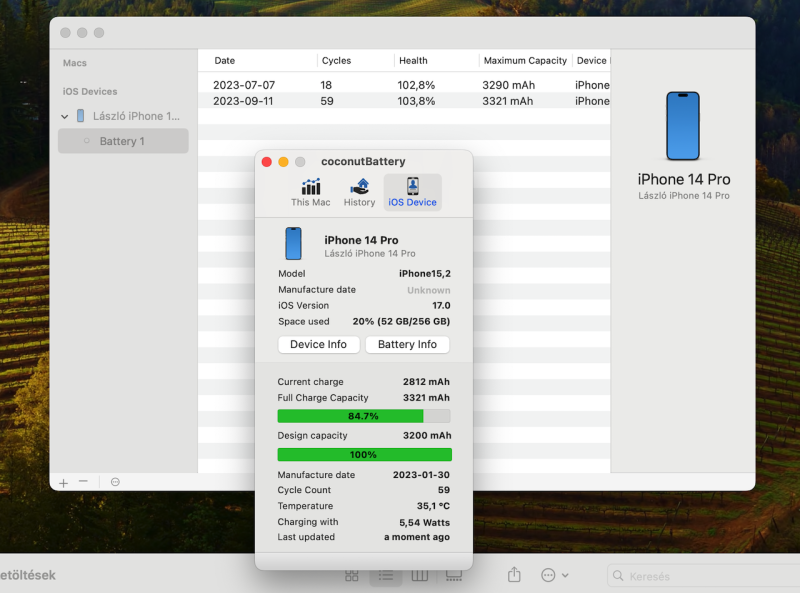Click the Device Info button
This screenshot has height=593, width=800.
(318, 344)
